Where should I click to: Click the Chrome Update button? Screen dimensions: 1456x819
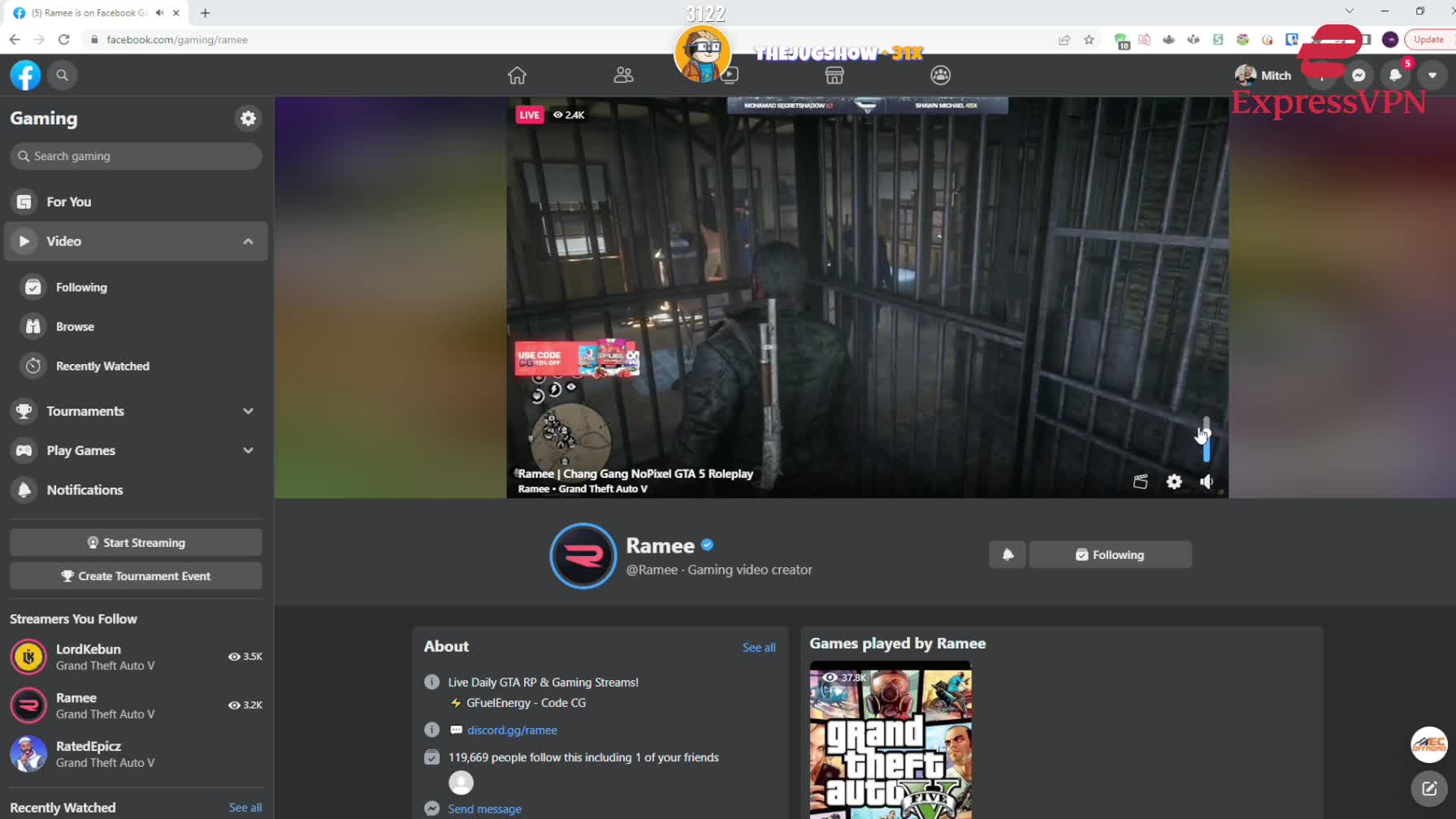pos(1428,39)
